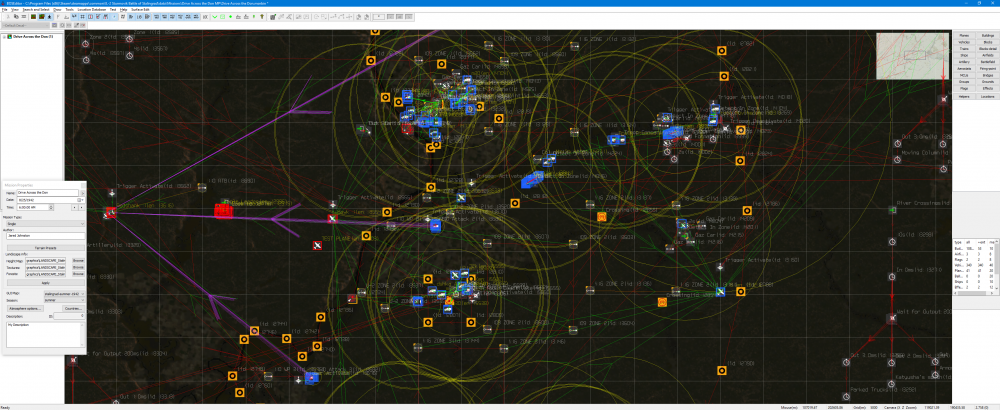Image resolution: width=1000 pixels, height=410 pixels.
Task: Click the Copy toolbar icon
Action: tap(16, 17)
